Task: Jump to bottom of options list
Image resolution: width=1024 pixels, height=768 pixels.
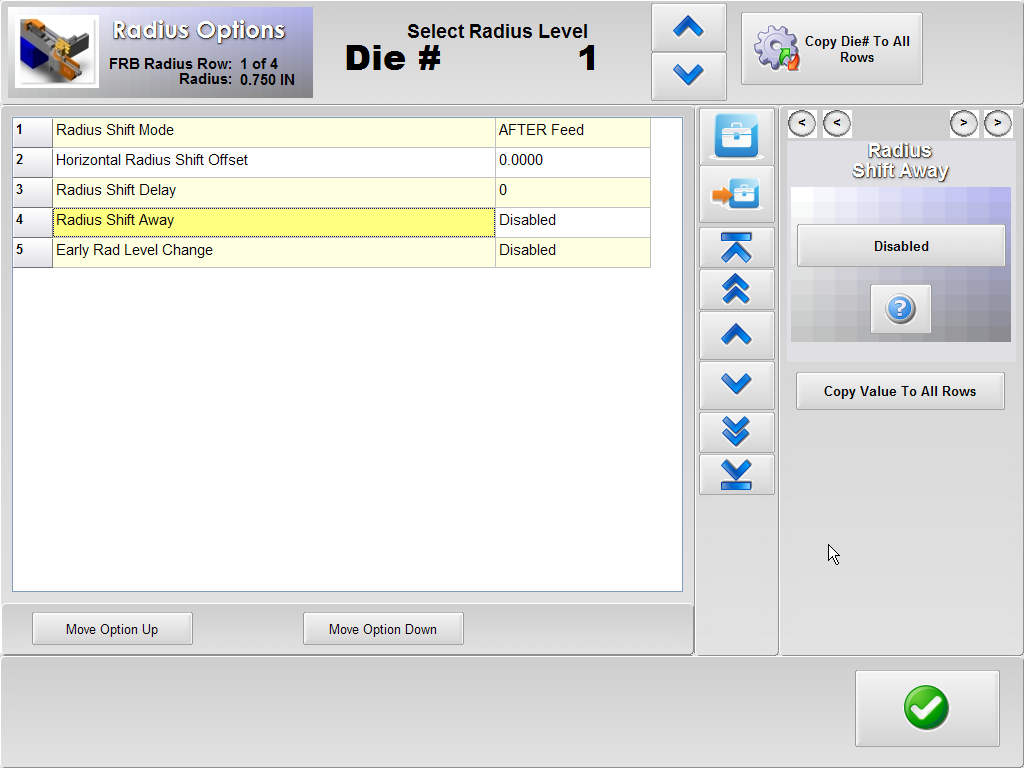Action: click(736, 474)
